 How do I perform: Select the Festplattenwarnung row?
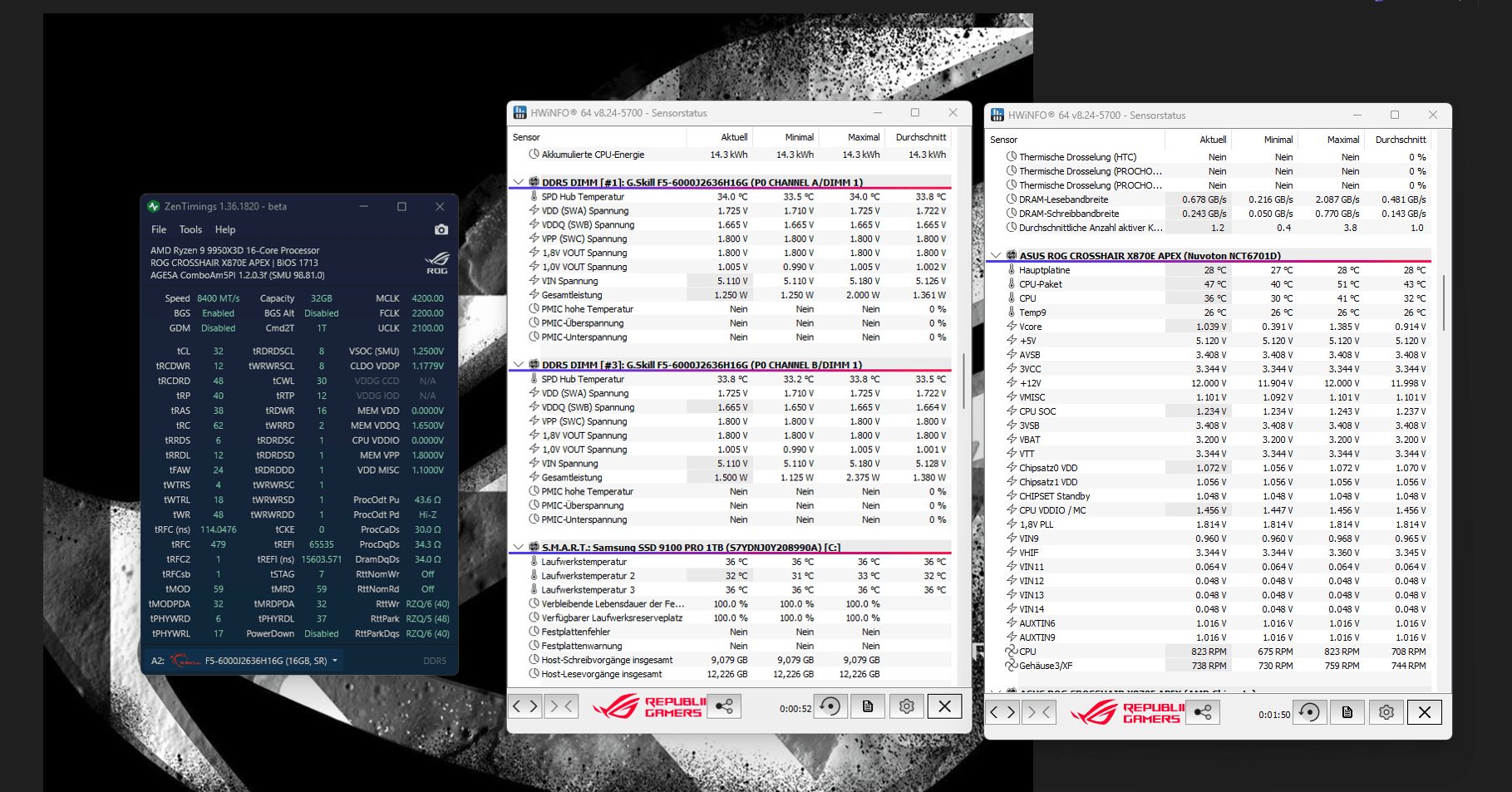[731, 646]
